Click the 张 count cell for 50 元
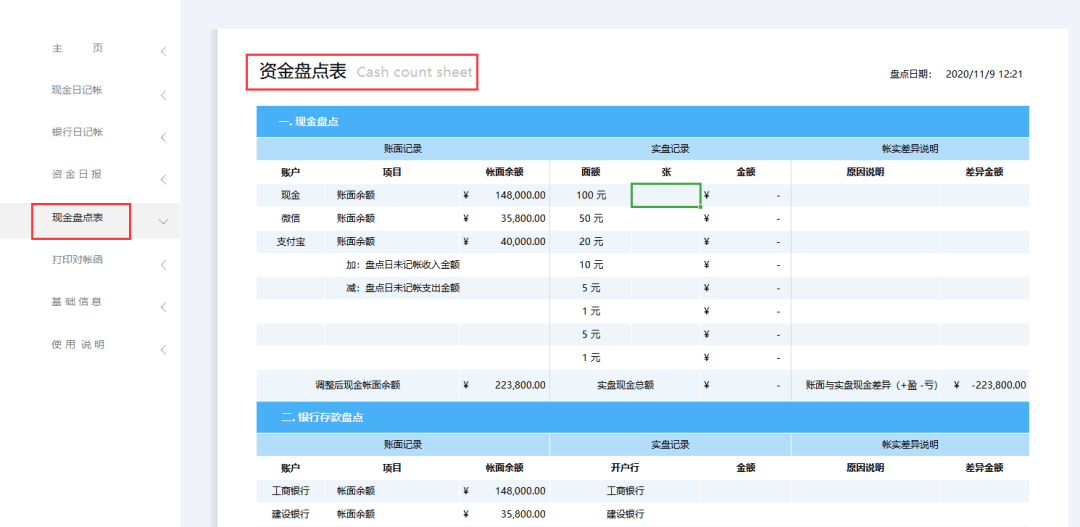The image size is (1080, 527). point(666,218)
